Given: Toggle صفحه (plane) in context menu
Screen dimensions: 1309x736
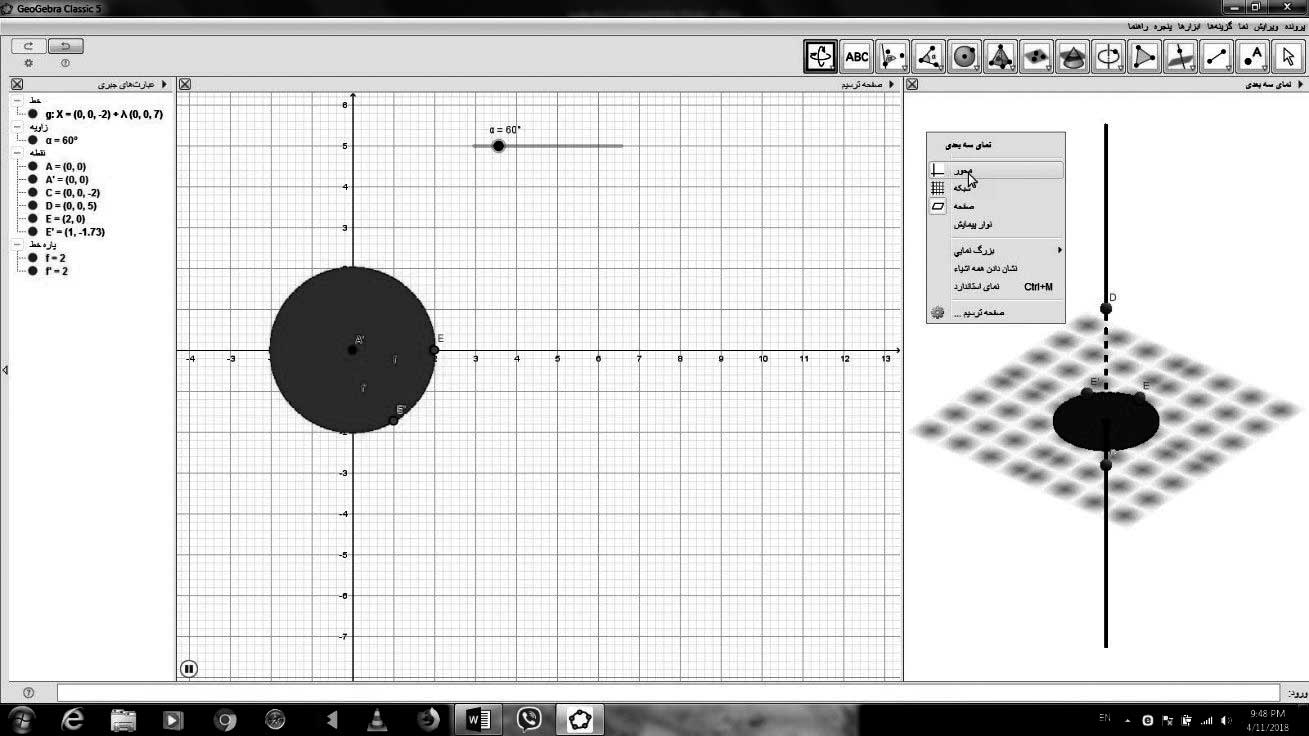Looking at the screenshot, I should click(x=995, y=206).
